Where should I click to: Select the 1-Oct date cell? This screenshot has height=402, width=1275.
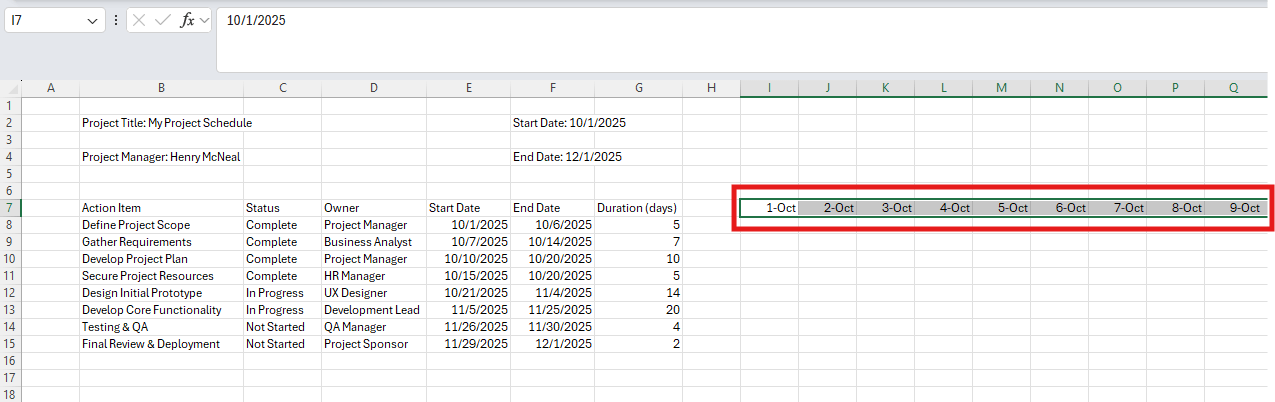click(x=769, y=208)
